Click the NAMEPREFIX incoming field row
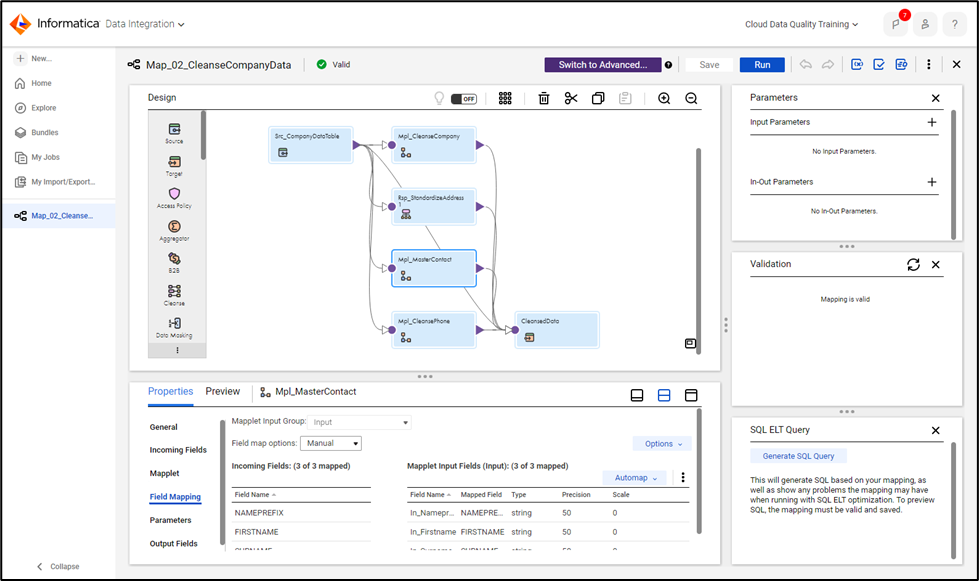 tap(301, 513)
